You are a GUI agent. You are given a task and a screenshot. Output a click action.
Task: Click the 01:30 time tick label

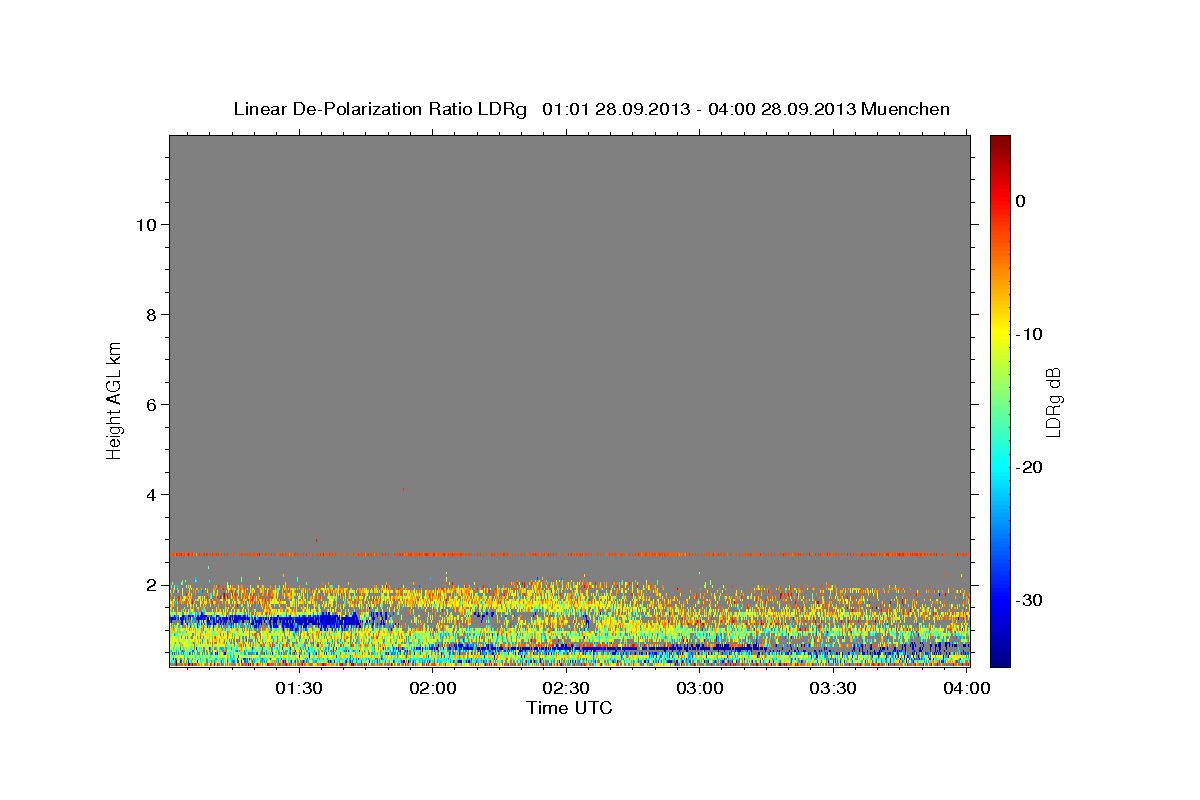click(299, 688)
